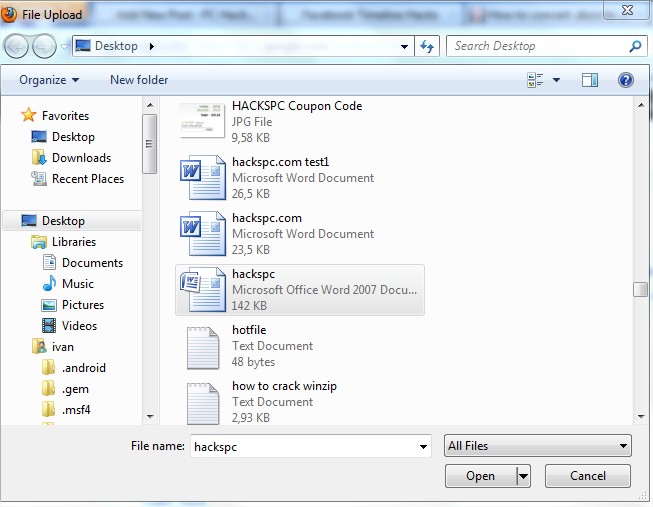Viewport: 653px width, 507px height.
Task: Click in the Search Desktop field
Action: pyautogui.click(x=538, y=46)
